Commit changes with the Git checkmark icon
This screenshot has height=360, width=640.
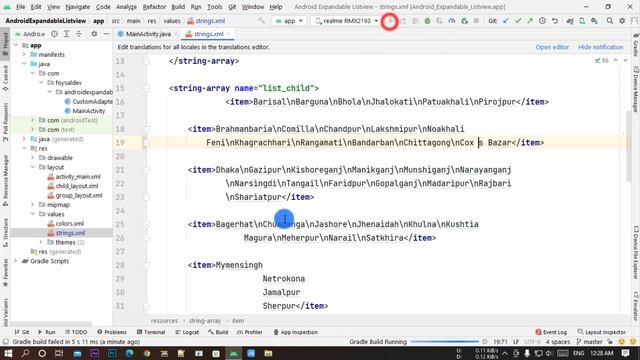pos(518,21)
